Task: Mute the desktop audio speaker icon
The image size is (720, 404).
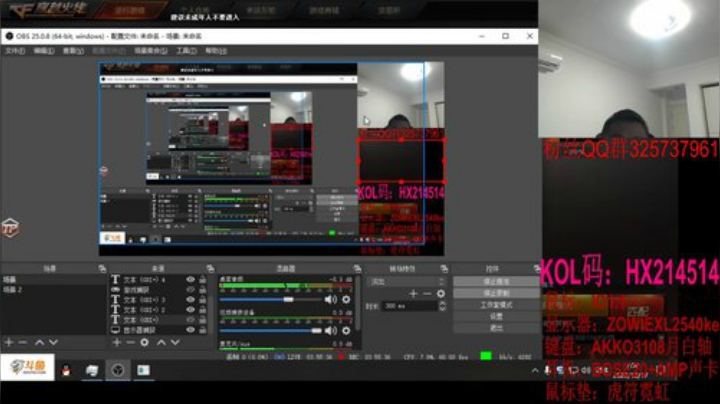Action: [331, 299]
